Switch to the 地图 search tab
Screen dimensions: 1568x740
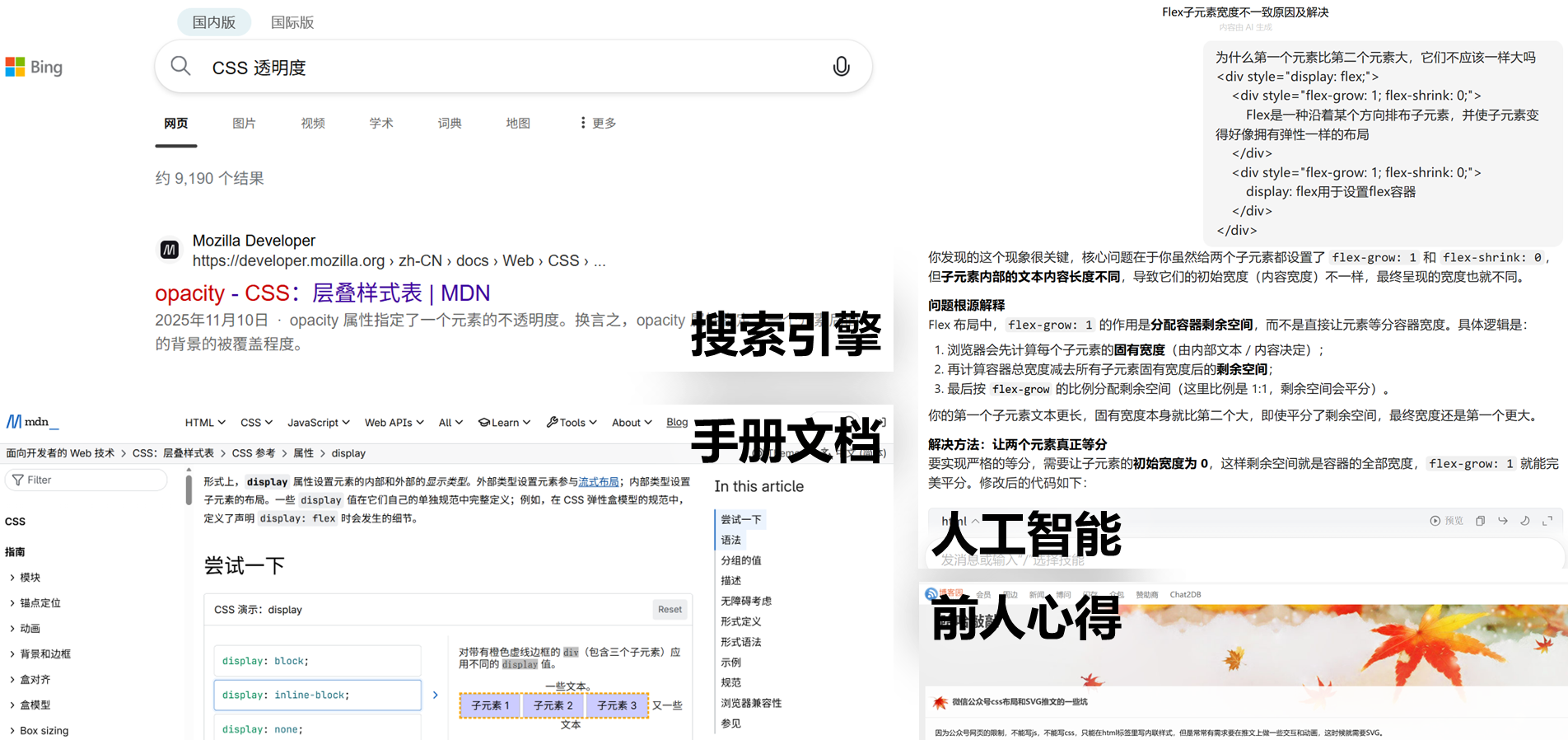click(518, 123)
